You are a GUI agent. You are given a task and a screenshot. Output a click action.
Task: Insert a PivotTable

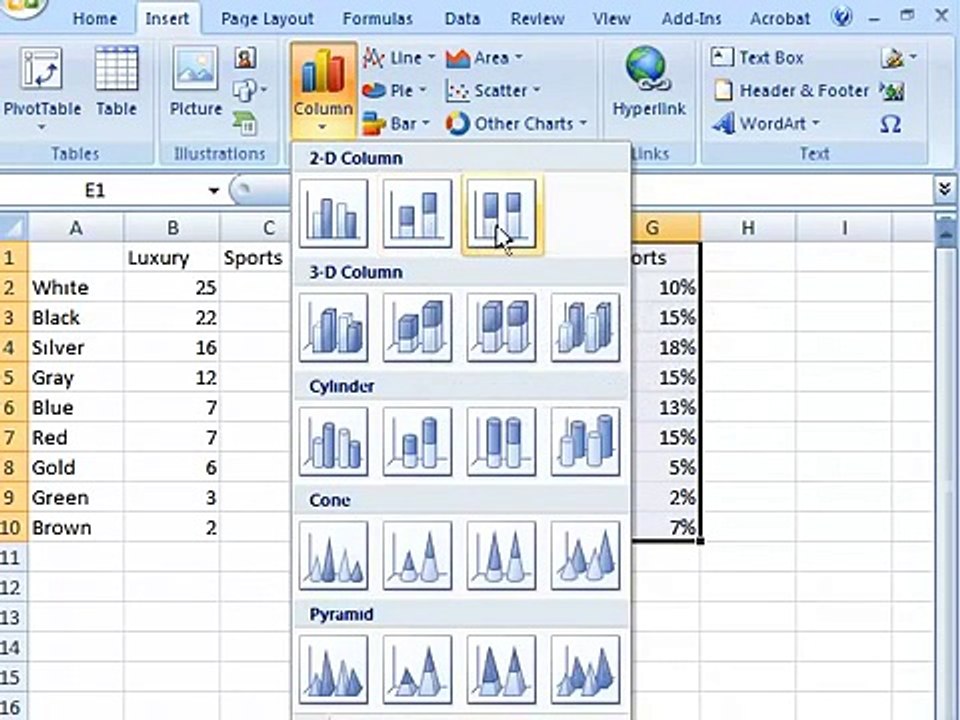[42, 88]
